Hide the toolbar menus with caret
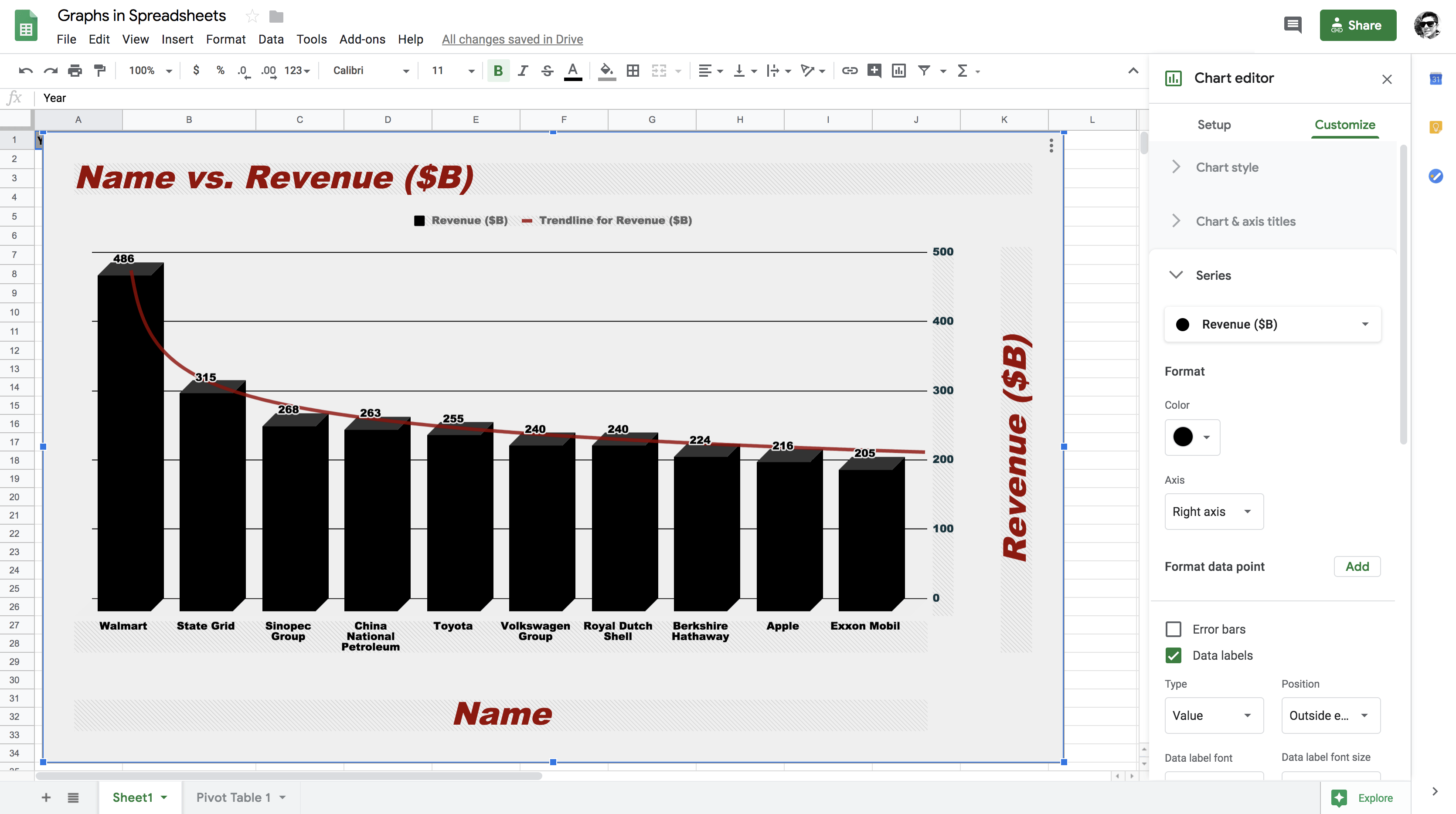This screenshot has height=814, width=1456. (x=1133, y=71)
